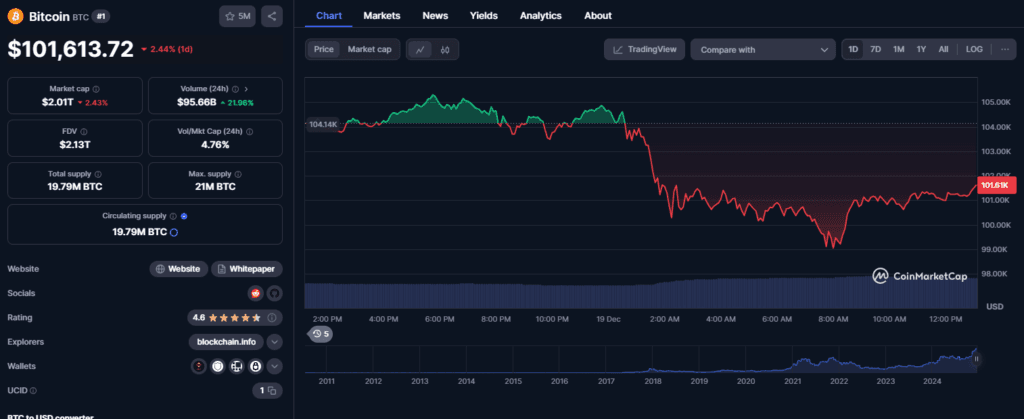Open the Reddit social icon

pyautogui.click(x=255, y=293)
